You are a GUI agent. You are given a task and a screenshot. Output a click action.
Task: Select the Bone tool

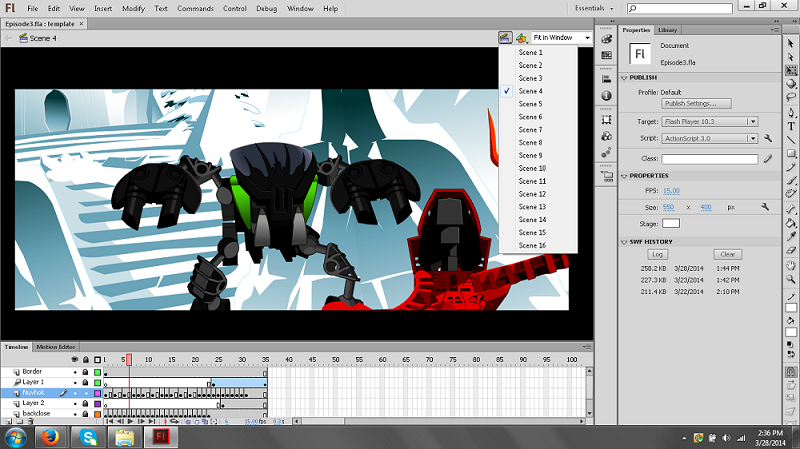(791, 209)
